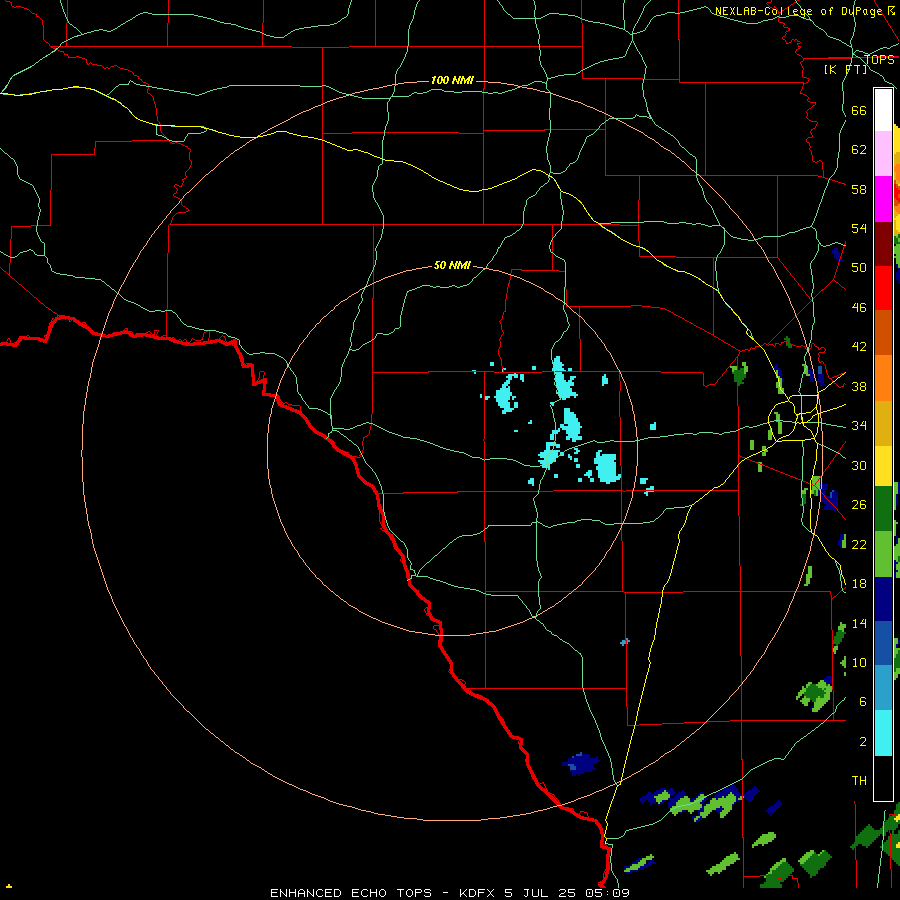Click the "ENHANCED ECHO TOPS" product caption
The image size is (900, 900).
351,893
